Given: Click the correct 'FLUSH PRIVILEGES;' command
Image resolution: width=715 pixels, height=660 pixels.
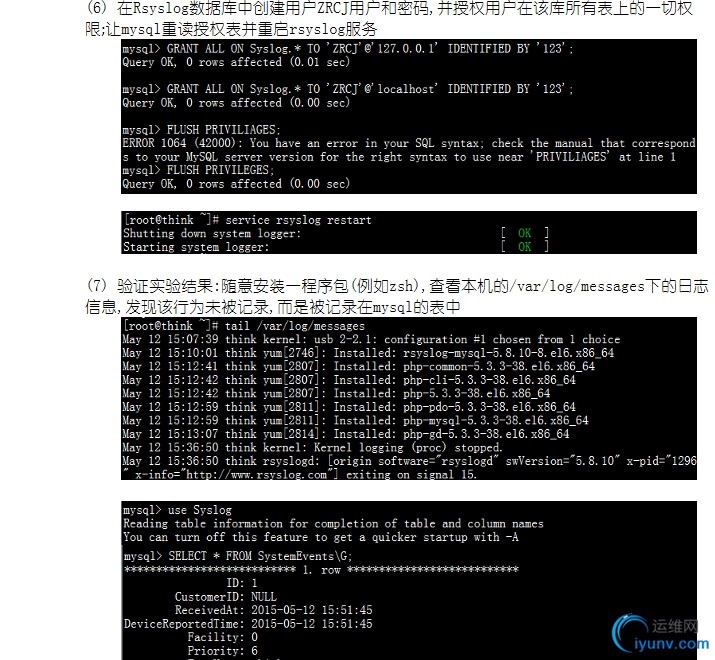Looking at the screenshot, I should (x=198, y=170).
